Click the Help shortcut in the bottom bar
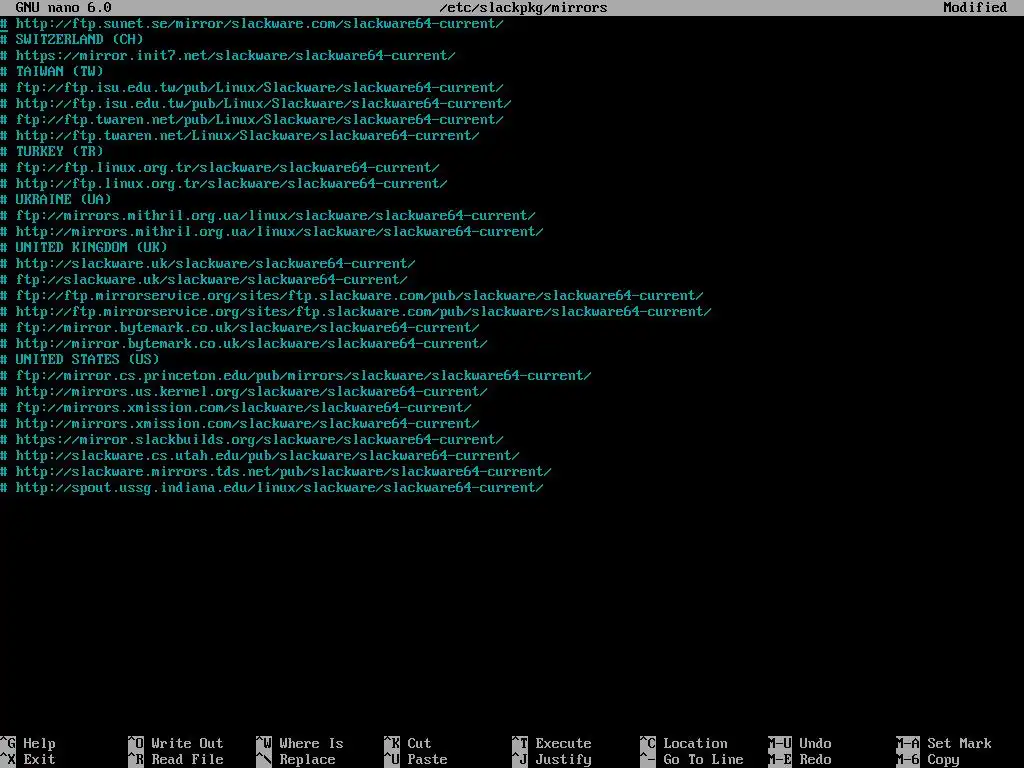This screenshot has height=768, width=1024. click(28, 743)
